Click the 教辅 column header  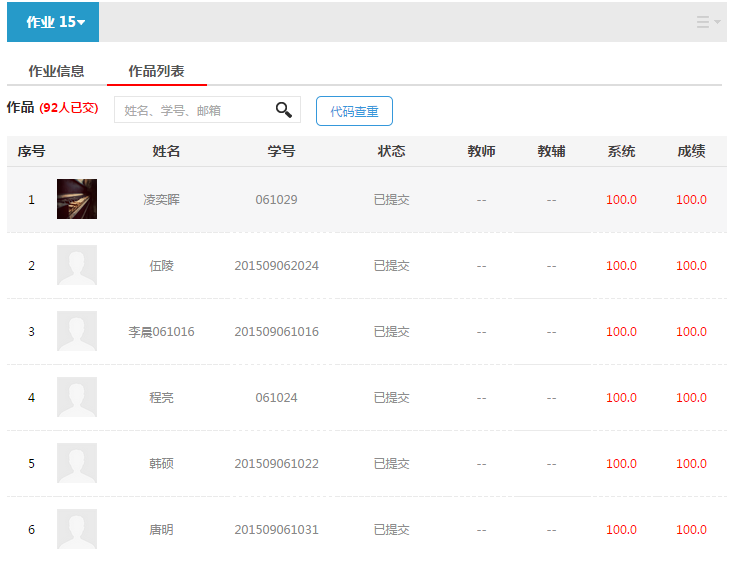pos(551,151)
